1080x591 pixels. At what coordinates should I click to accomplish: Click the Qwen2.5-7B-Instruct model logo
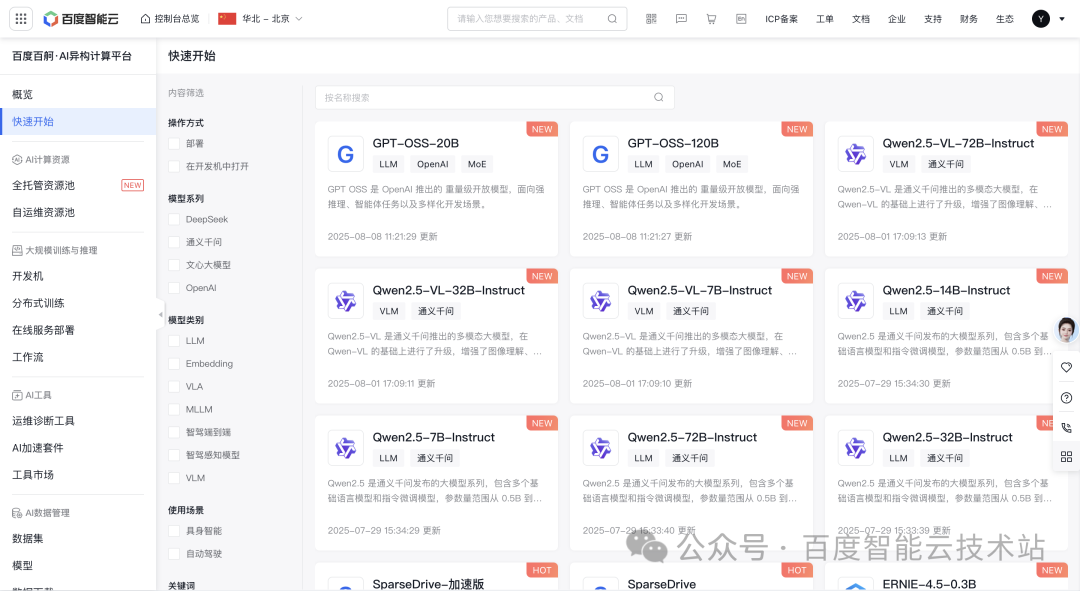point(345,448)
